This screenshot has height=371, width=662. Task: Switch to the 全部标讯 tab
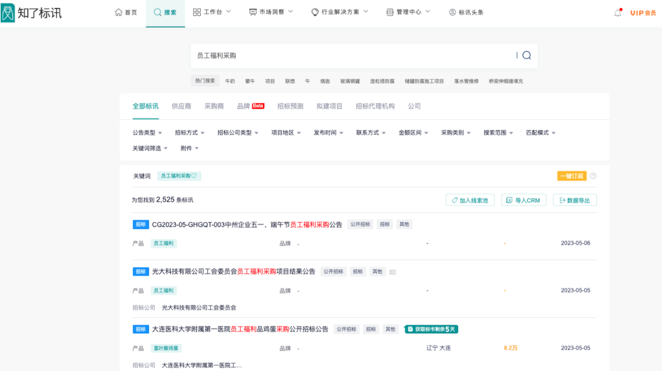pyautogui.click(x=146, y=106)
